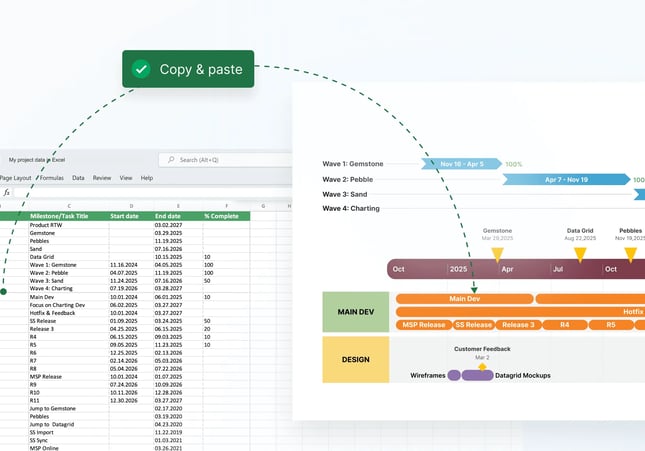This screenshot has height=451, width=645.
Task: Switch to the Data ribbon tab
Action: point(78,178)
